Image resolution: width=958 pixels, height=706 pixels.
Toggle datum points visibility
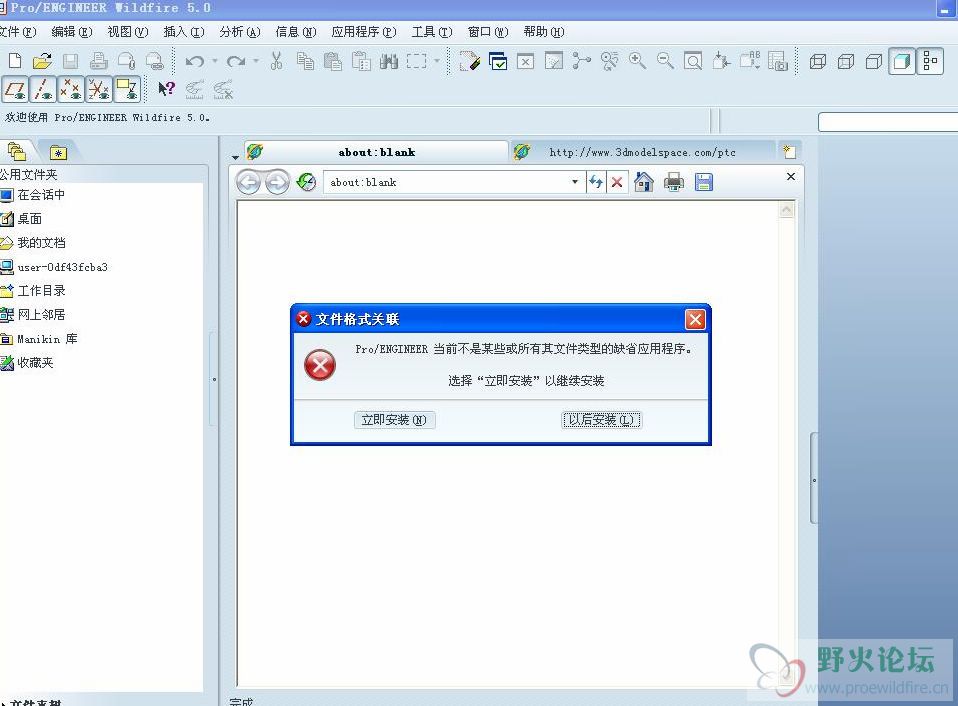pos(71,89)
